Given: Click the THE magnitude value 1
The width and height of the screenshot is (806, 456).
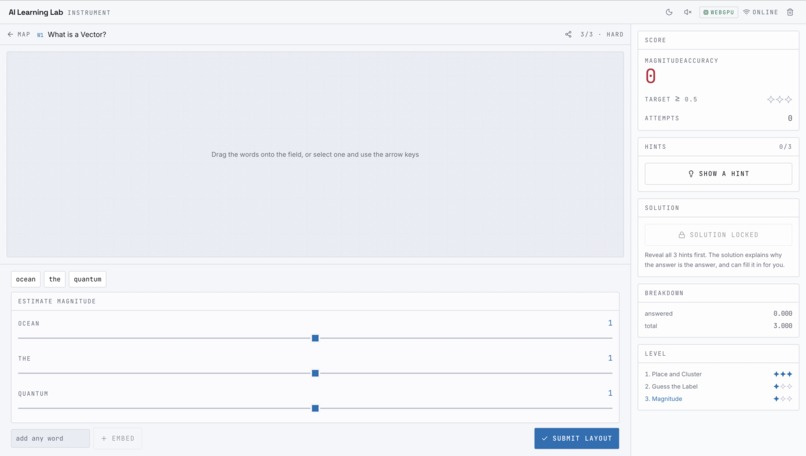Looking at the screenshot, I should [610, 358].
